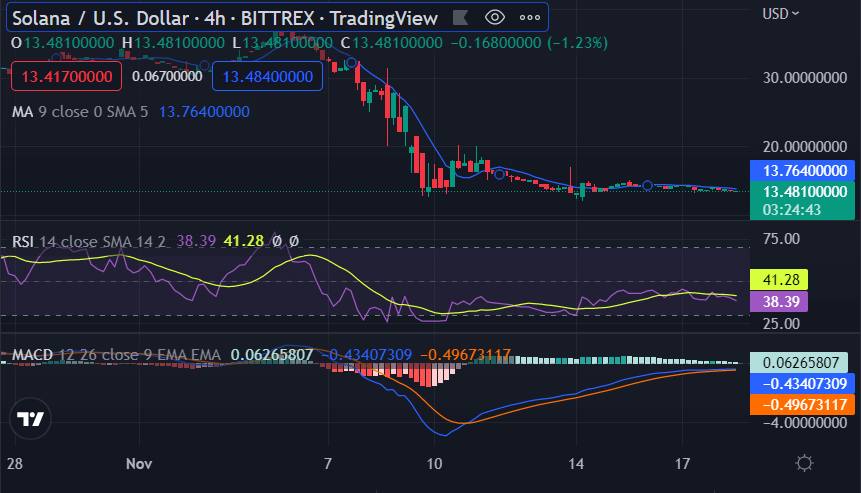Click the 14 date label on time axis

[576, 464]
